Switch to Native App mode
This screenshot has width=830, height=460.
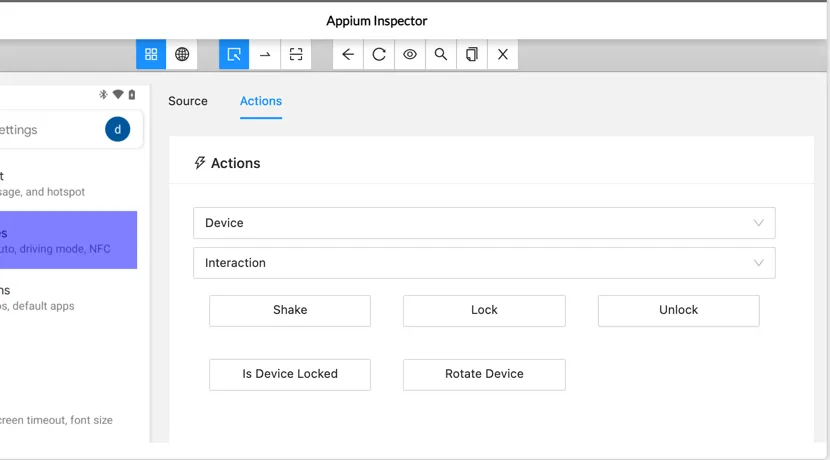[151, 55]
